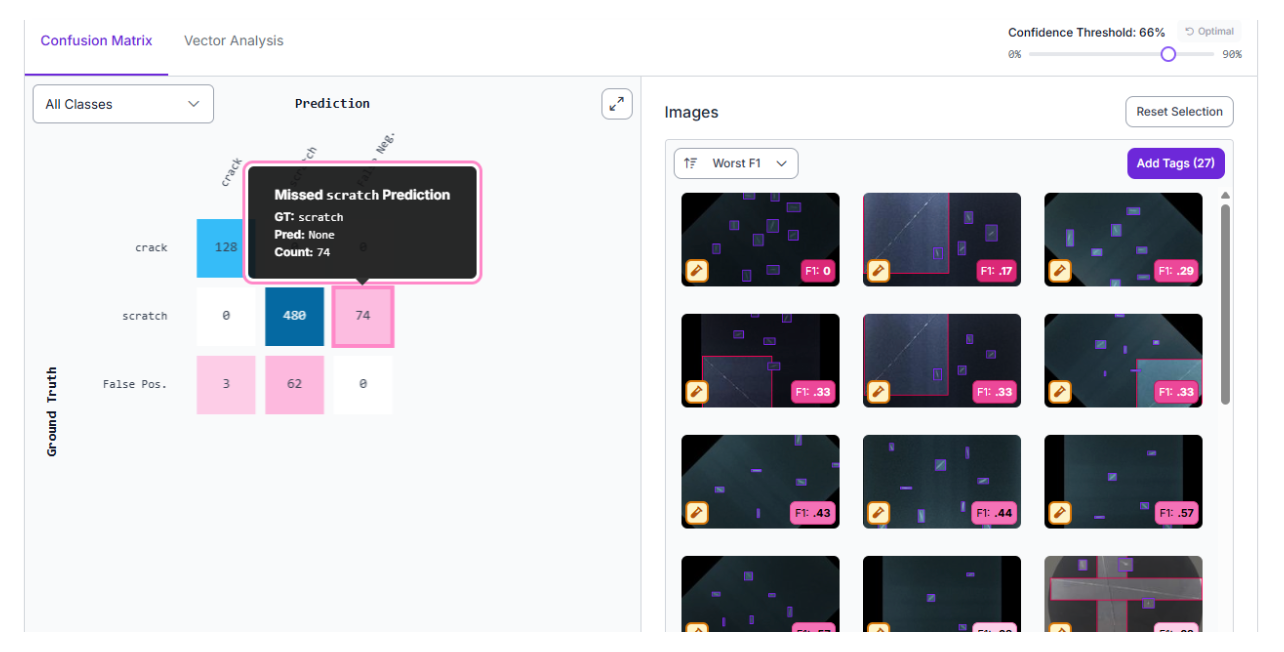Viewport: 1284px width, 652px height.
Task: Click edit icon on F1: .43 thumbnail
Action: coord(697,513)
